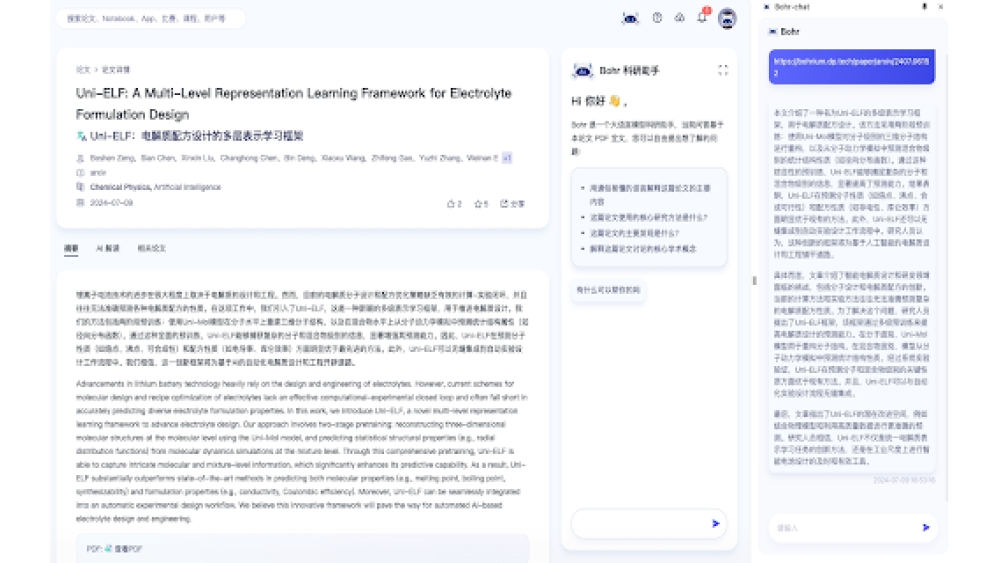1000x563 pixels.
Task: Pick suggested question explaining core academic concepts
Action: tap(643, 249)
